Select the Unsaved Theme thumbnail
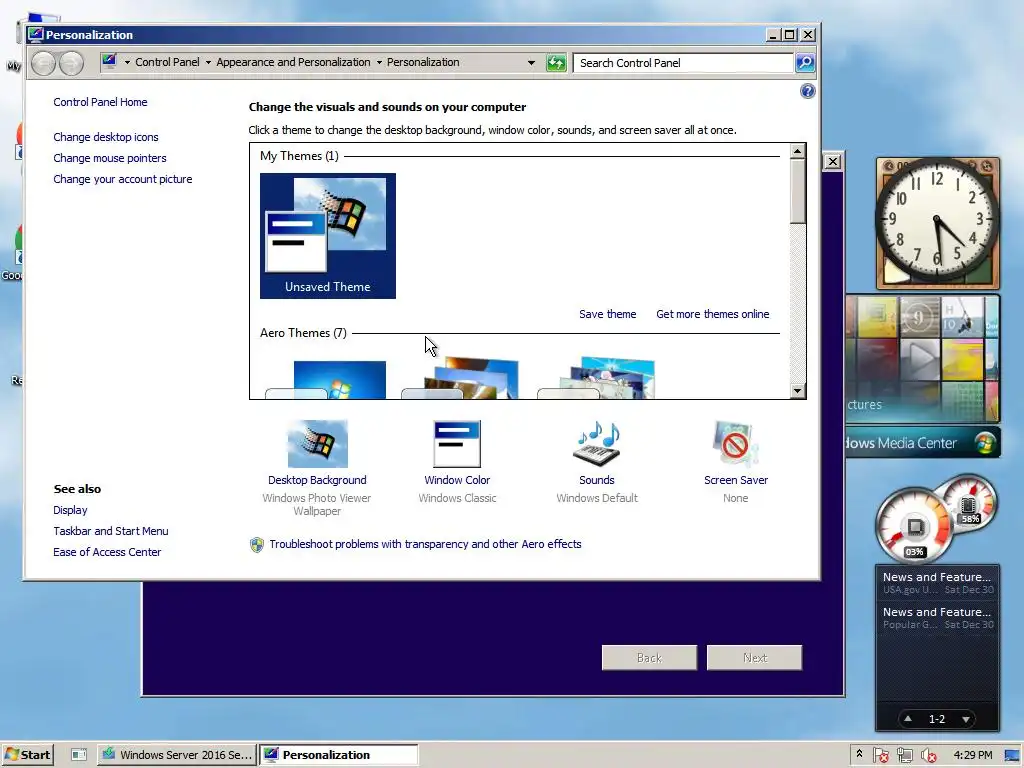 tap(328, 236)
